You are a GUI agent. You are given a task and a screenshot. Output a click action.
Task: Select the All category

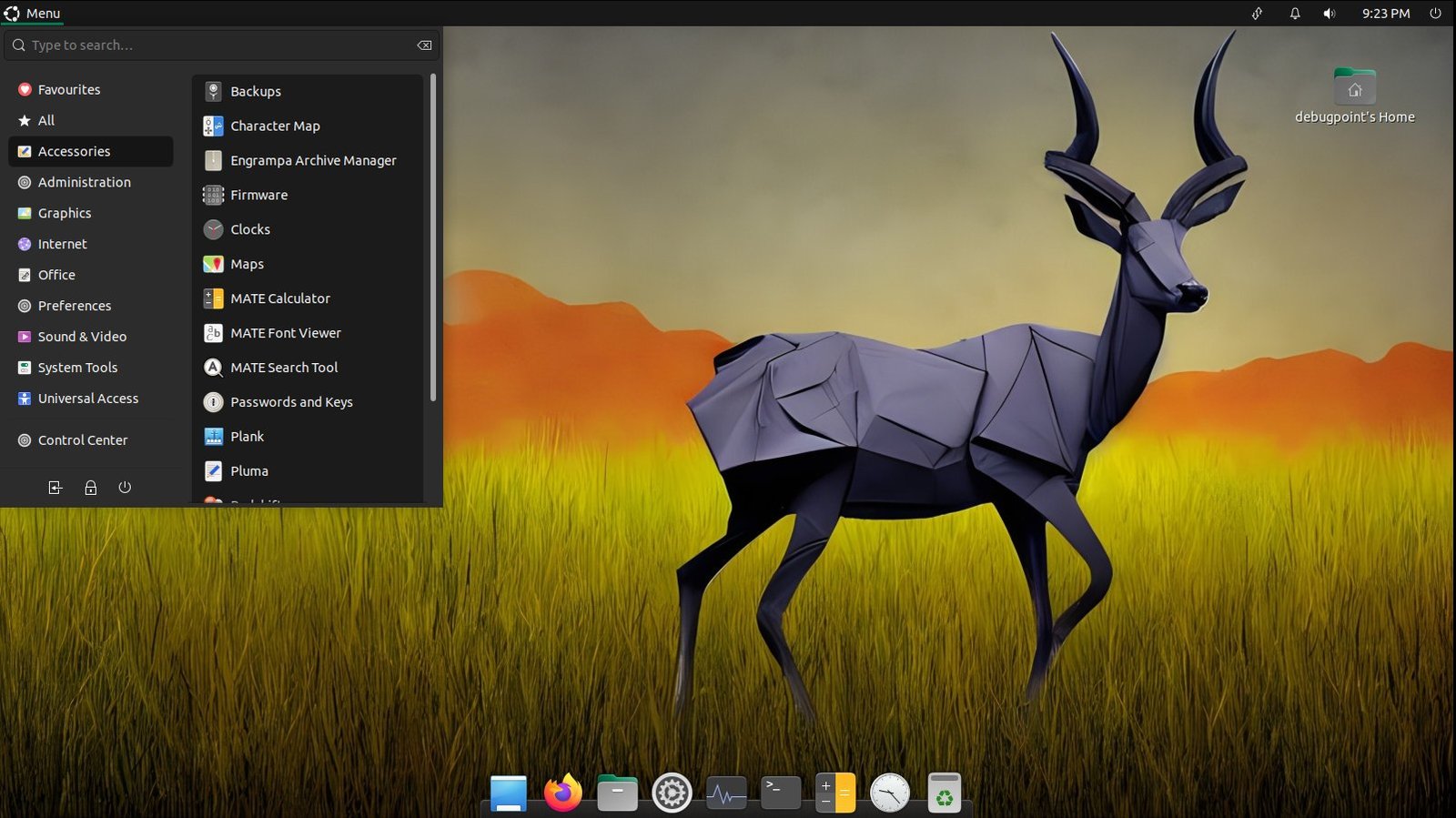pos(90,120)
